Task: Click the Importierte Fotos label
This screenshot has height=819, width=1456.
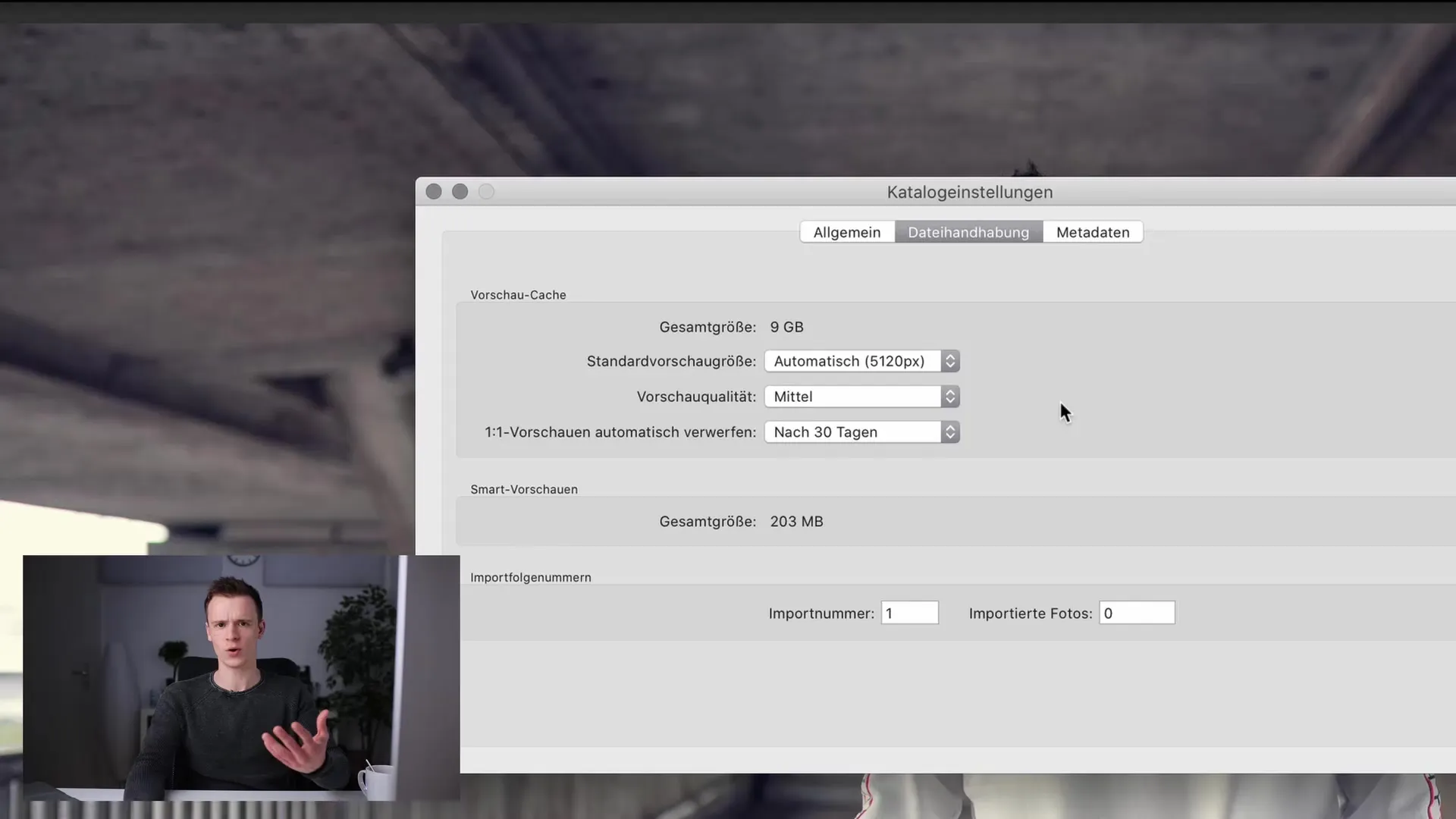Action: [1031, 613]
